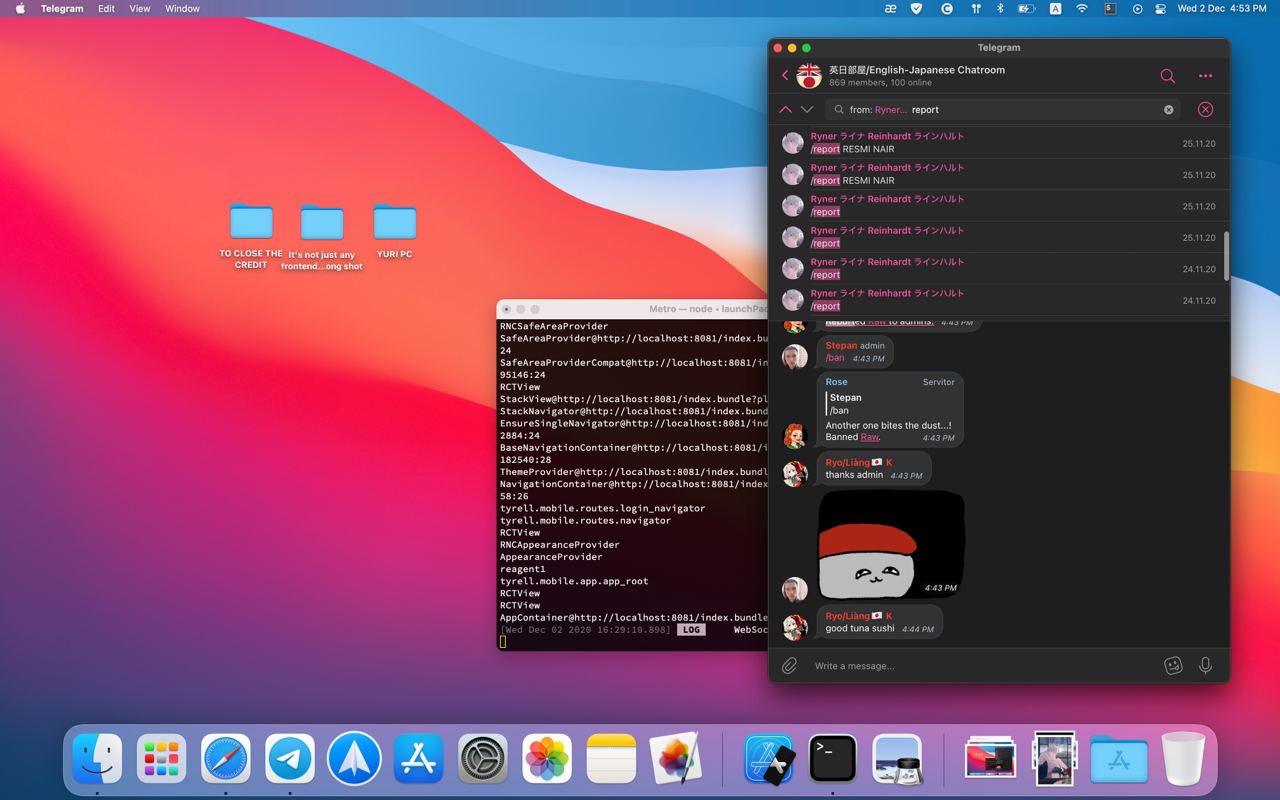Click the Telegram search results scrollbar
The image size is (1280, 800).
[x=1226, y=256]
